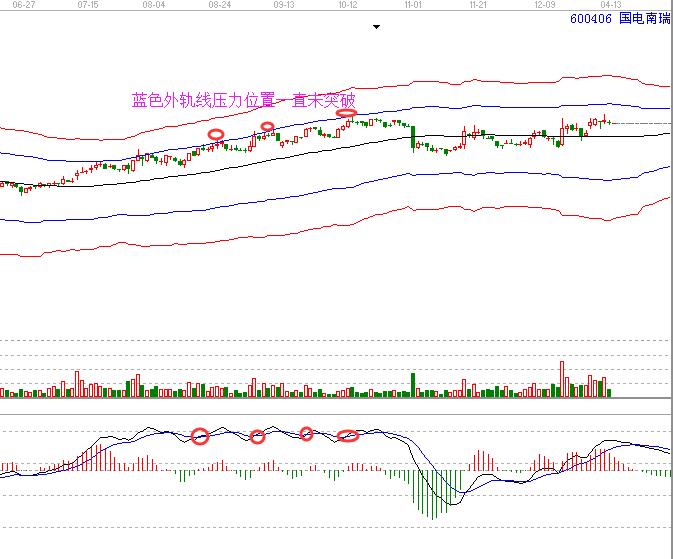The height and width of the screenshot is (559, 673).
Task: Click the 12-09 date label
Action: point(545,5)
